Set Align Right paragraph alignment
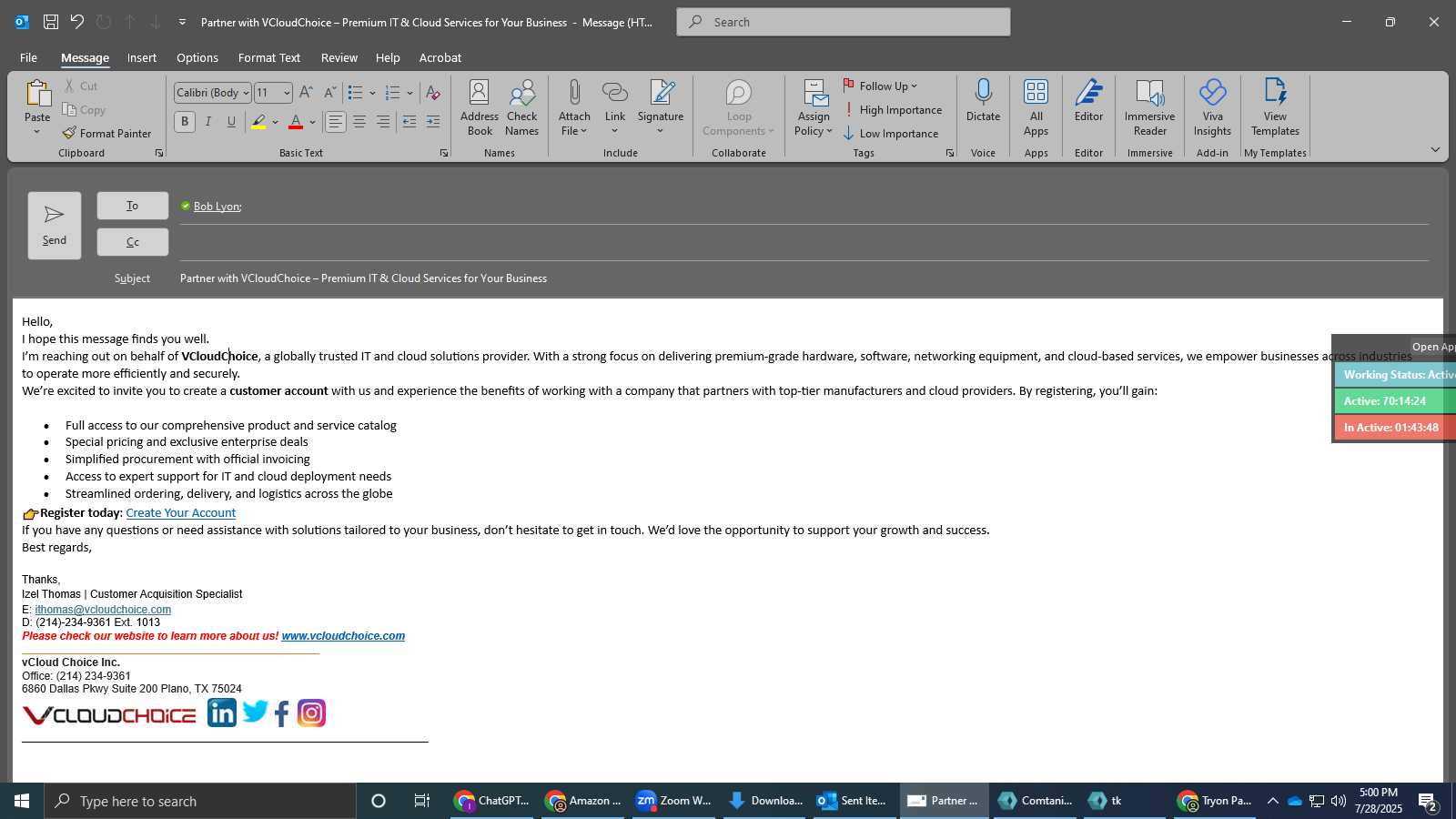The width and height of the screenshot is (1456, 819). pyautogui.click(x=383, y=122)
